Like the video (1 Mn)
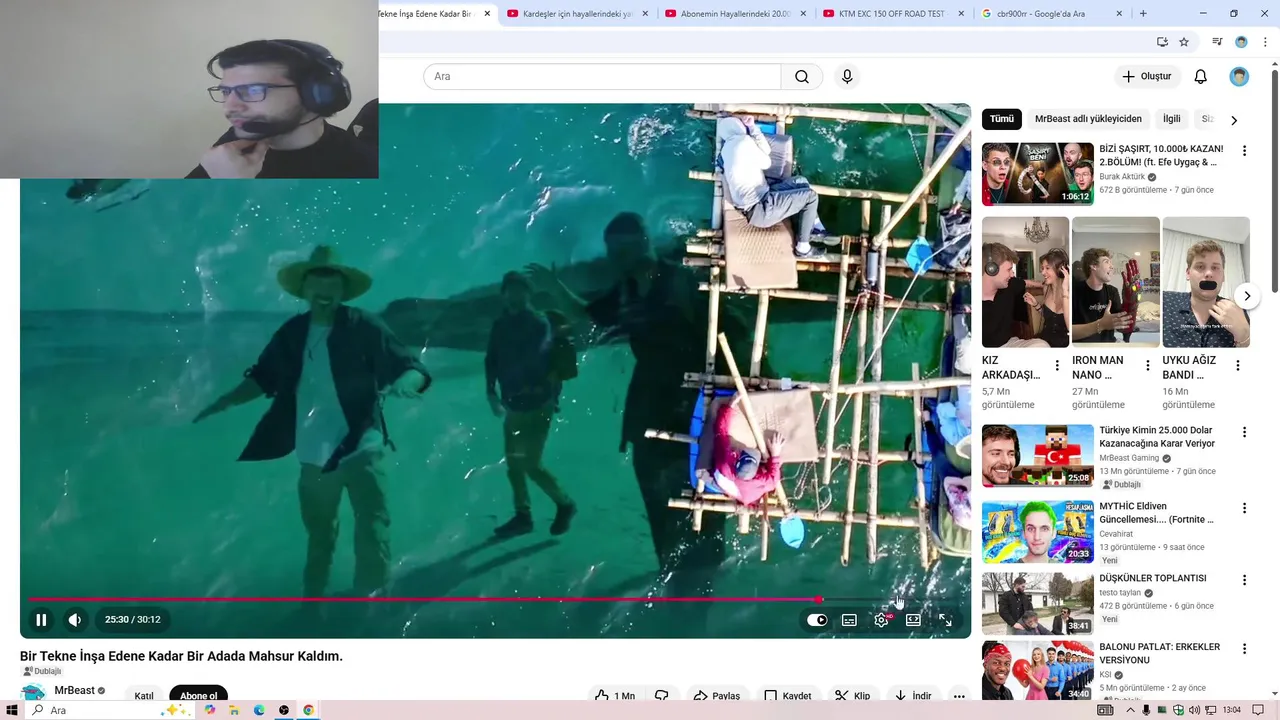Screen dimensions: 1280x720 [x=614, y=696]
